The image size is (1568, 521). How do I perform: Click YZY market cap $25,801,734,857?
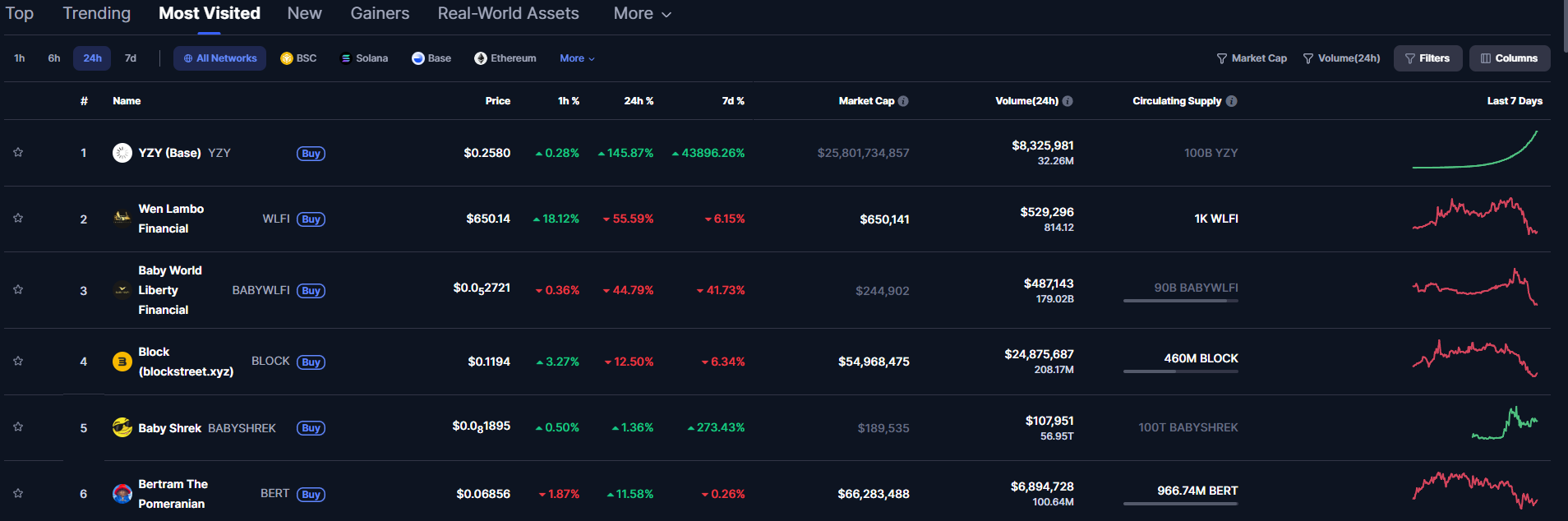tap(863, 153)
